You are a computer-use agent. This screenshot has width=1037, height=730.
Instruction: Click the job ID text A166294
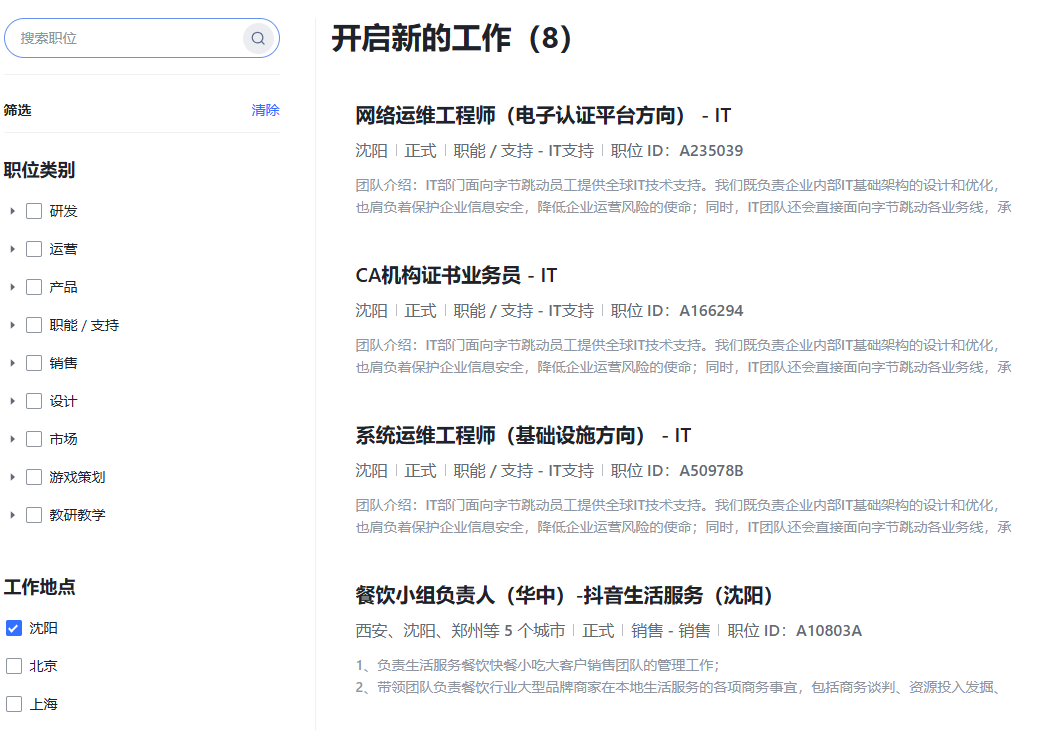[x=711, y=311]
